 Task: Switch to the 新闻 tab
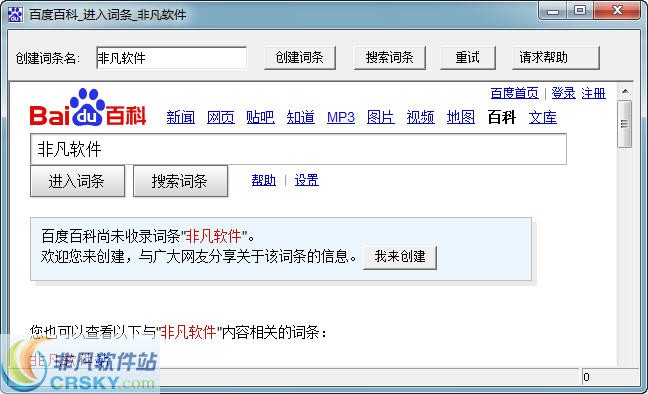click(x=181, y=117)
